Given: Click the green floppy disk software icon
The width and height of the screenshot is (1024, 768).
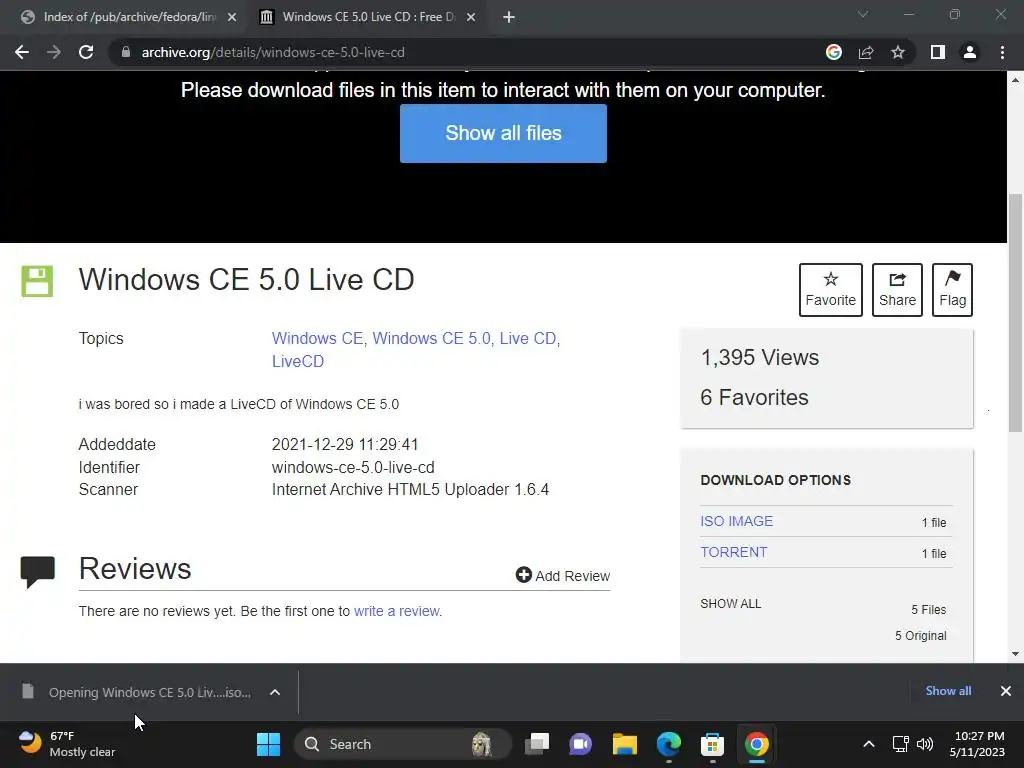Looking at the screenshot, I should (37, 281).
